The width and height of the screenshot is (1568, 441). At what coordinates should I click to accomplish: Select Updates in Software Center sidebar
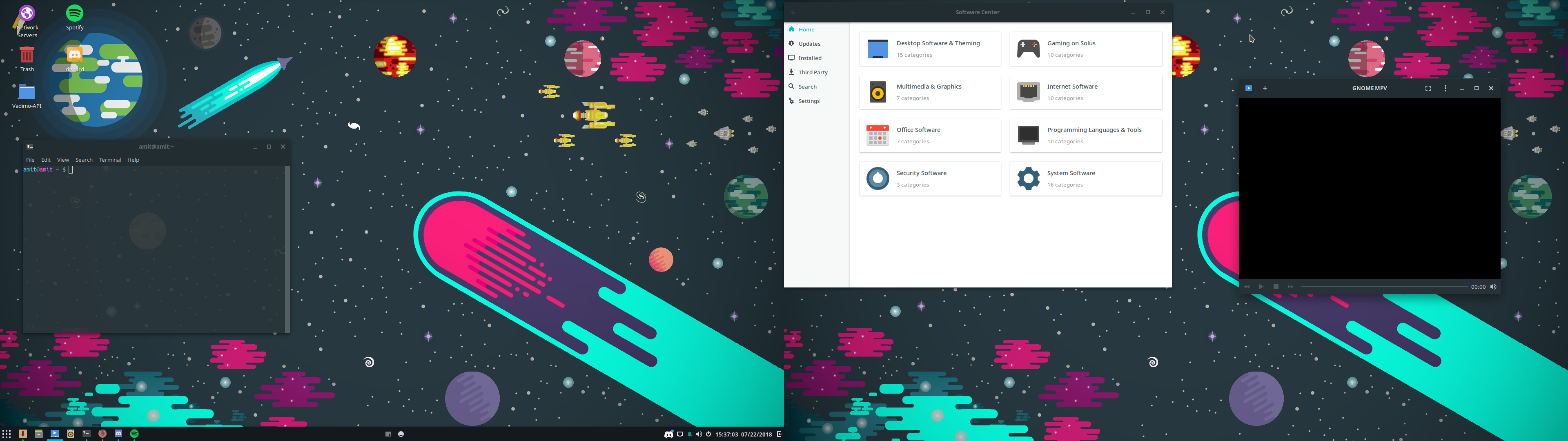tap(816, 44)
